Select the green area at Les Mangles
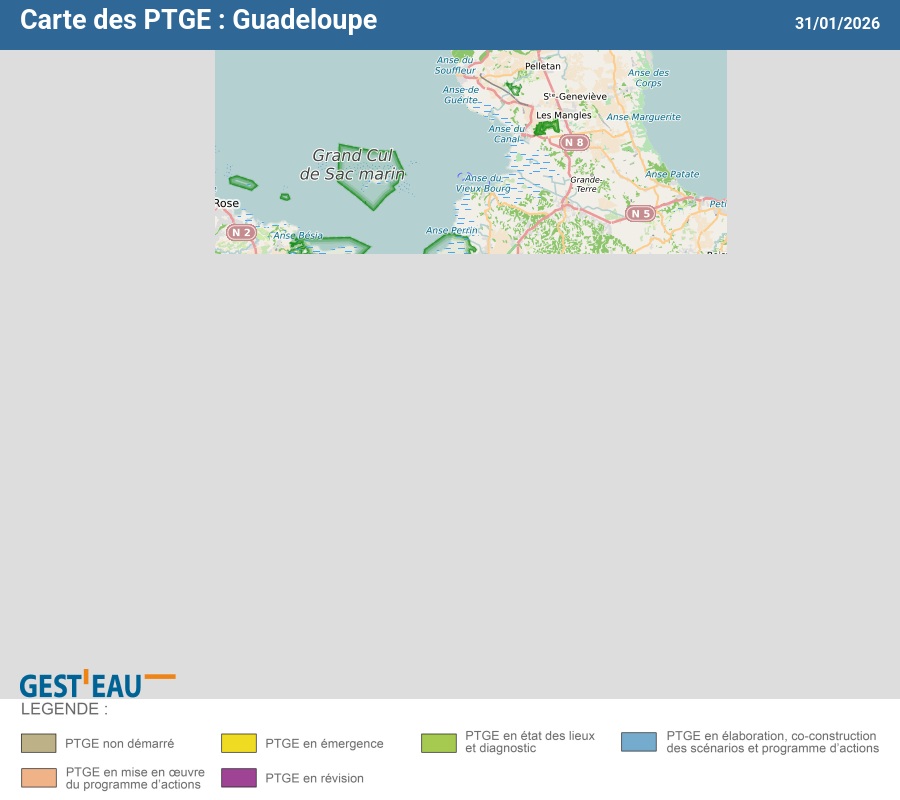Viewport: 900px width, 800px height. [x=546, y=128]
